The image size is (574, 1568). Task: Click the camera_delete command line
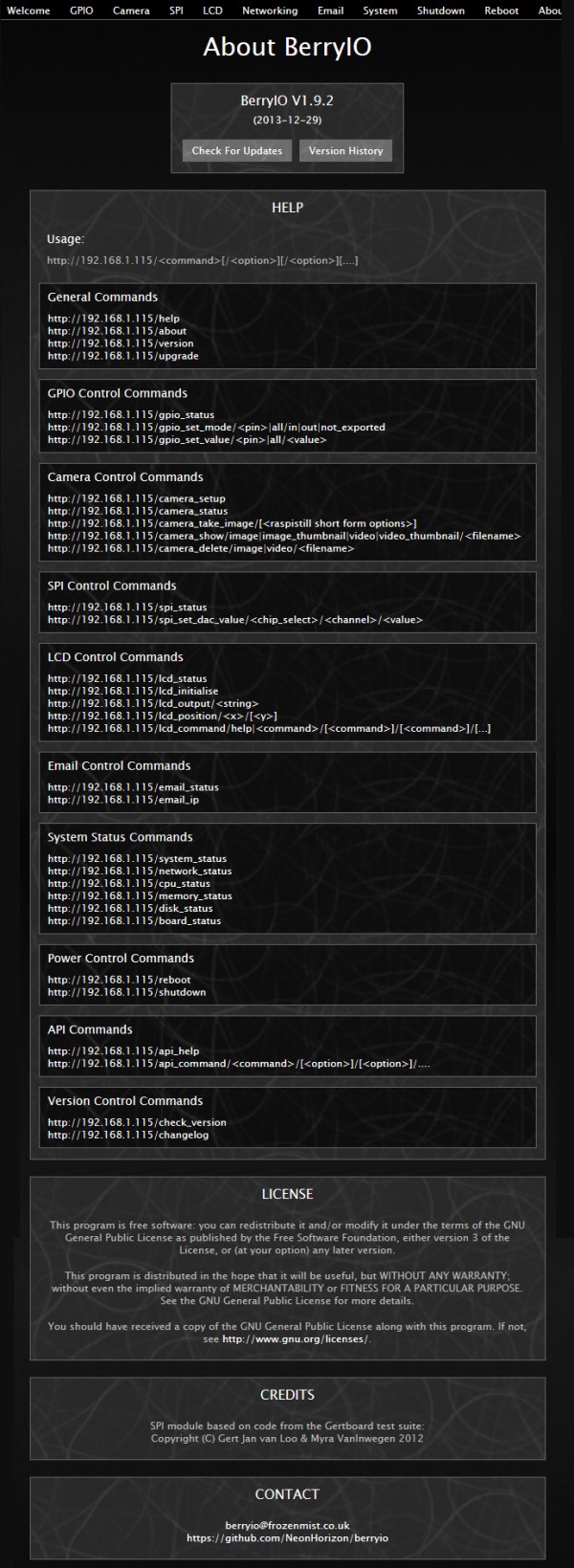201,548
